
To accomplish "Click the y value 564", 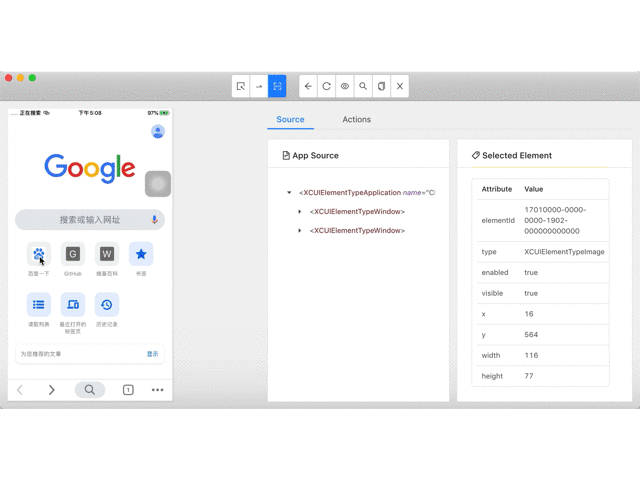I will click(x=531, y=335).
